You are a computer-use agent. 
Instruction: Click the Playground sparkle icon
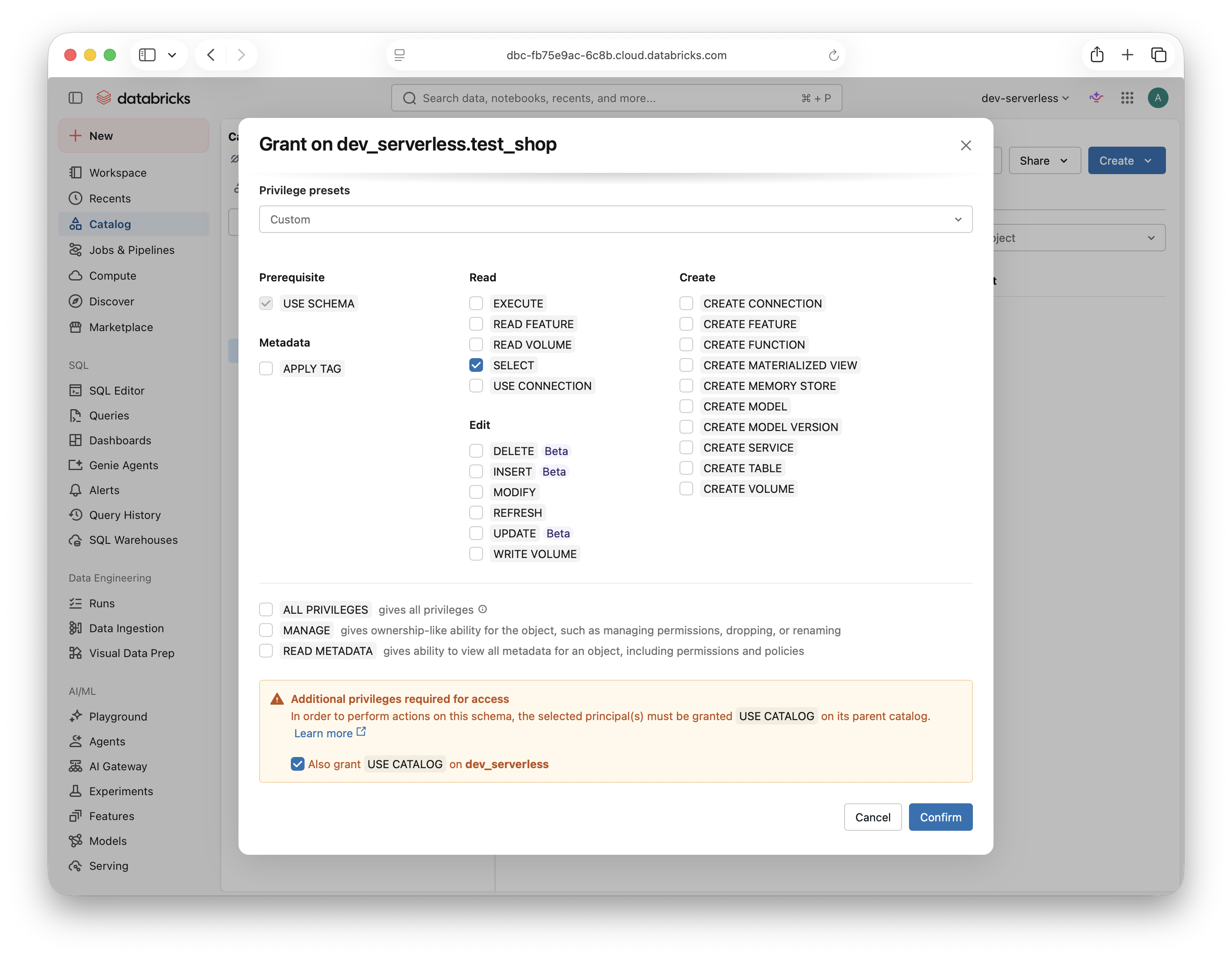tap(75, 716)
